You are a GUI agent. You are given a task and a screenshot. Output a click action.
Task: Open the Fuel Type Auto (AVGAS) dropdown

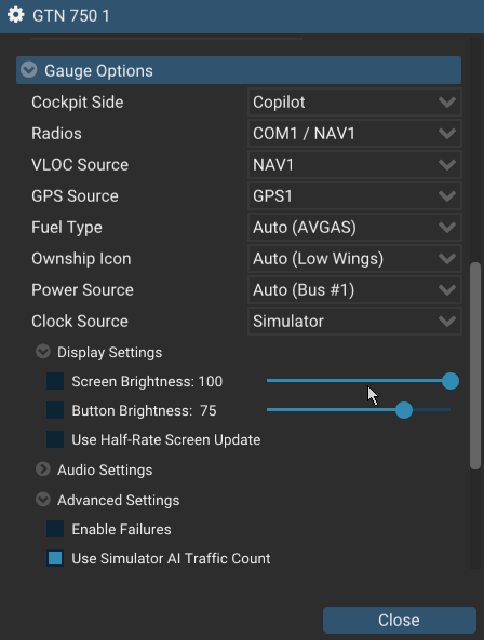[354, 227]
